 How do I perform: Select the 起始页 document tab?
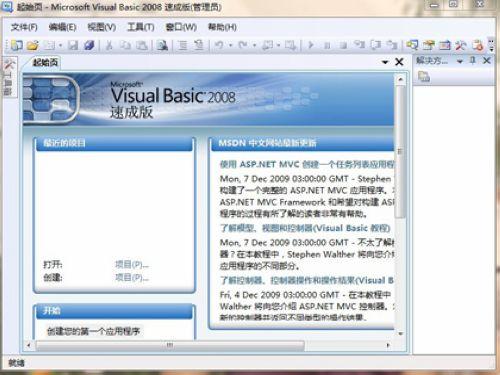45,62
